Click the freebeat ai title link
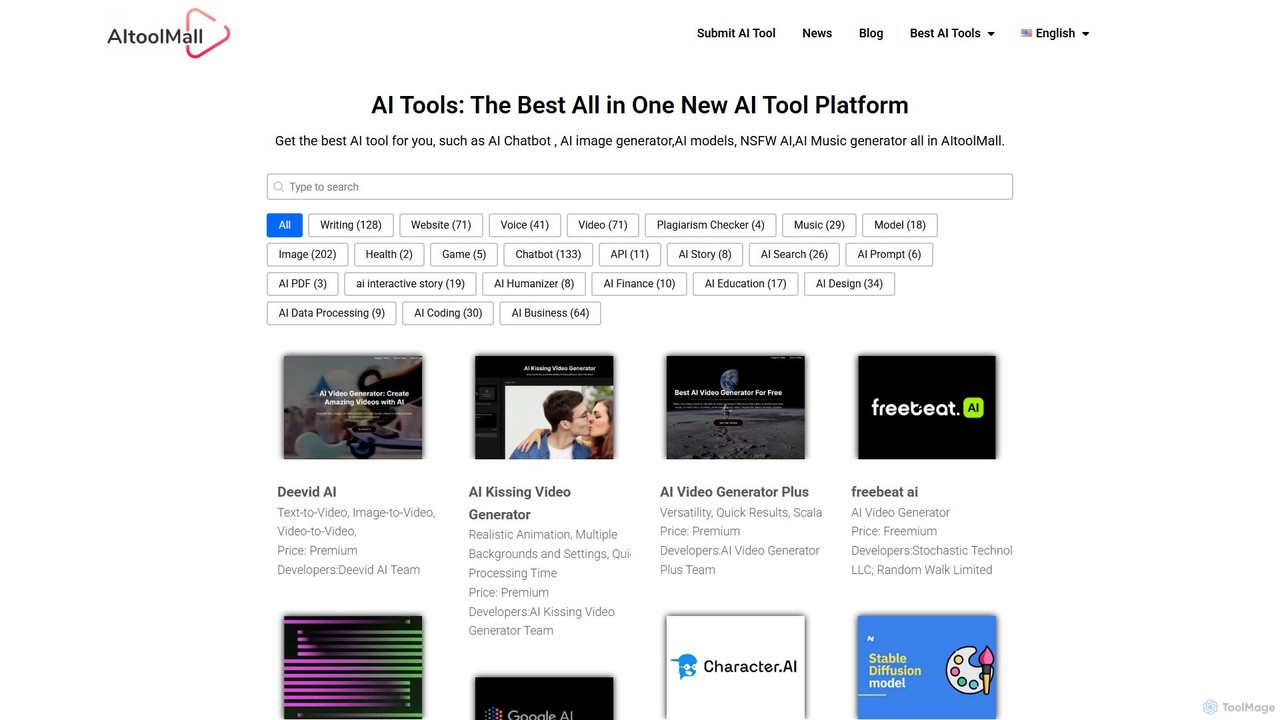1280x720 pixels. click(884, 492)
